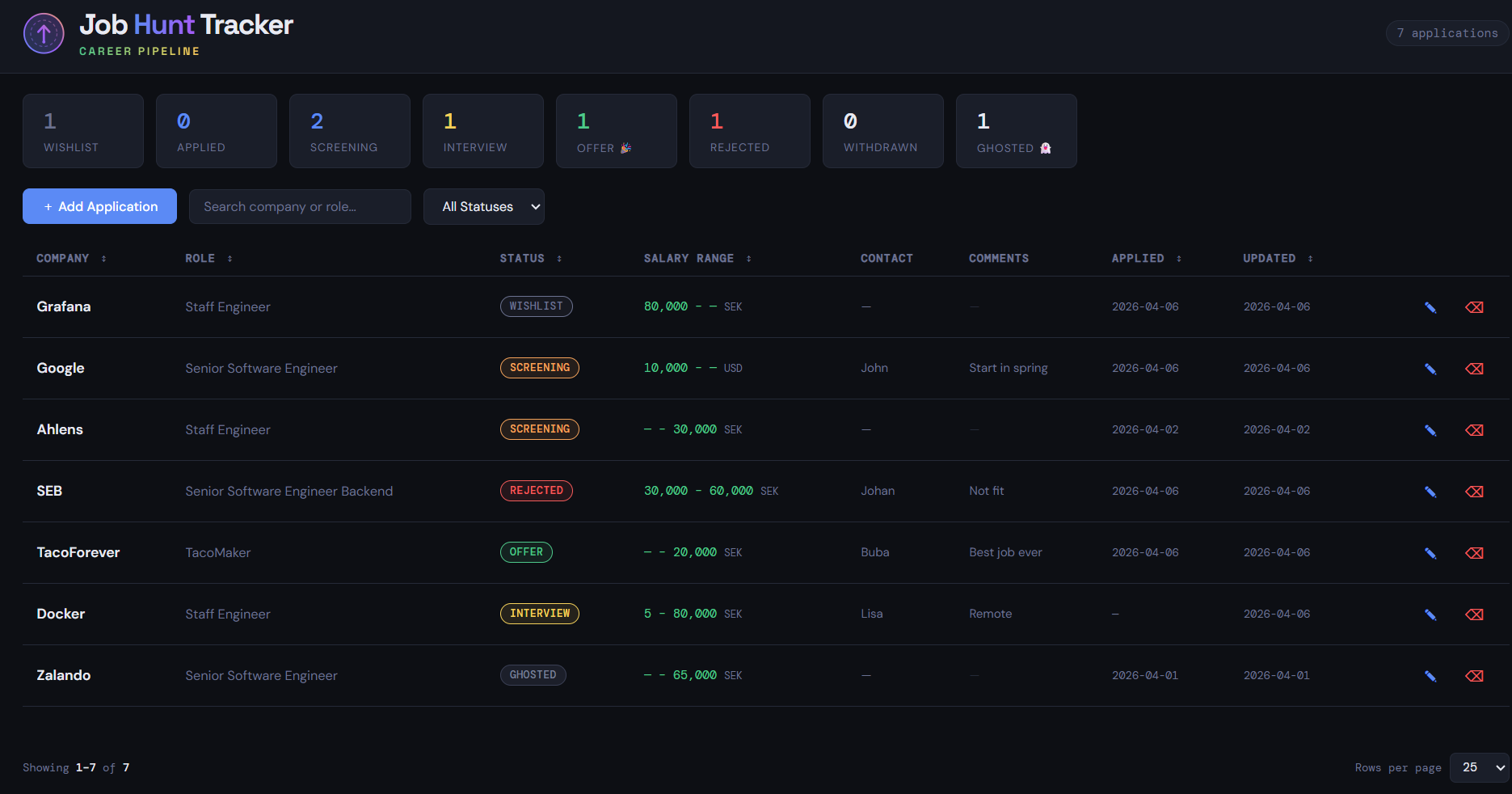Image resolution: width=1512 pixels, height=794 pixels.
Task: Edit the SEB application entry
Action: click(1430, 492)
